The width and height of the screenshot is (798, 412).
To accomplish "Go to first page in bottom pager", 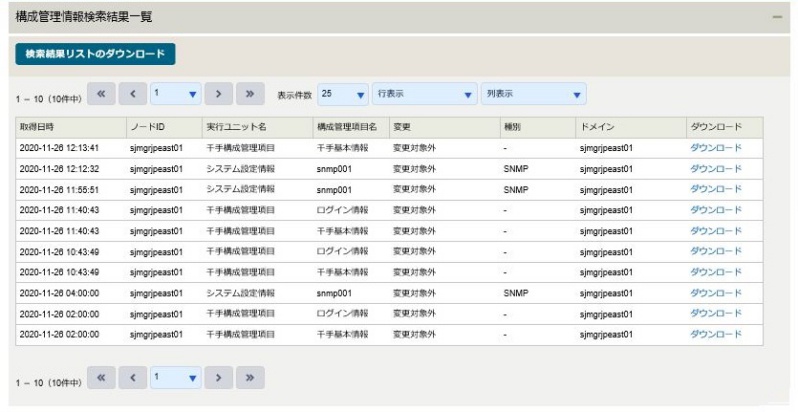I will [x=101, y=377].
